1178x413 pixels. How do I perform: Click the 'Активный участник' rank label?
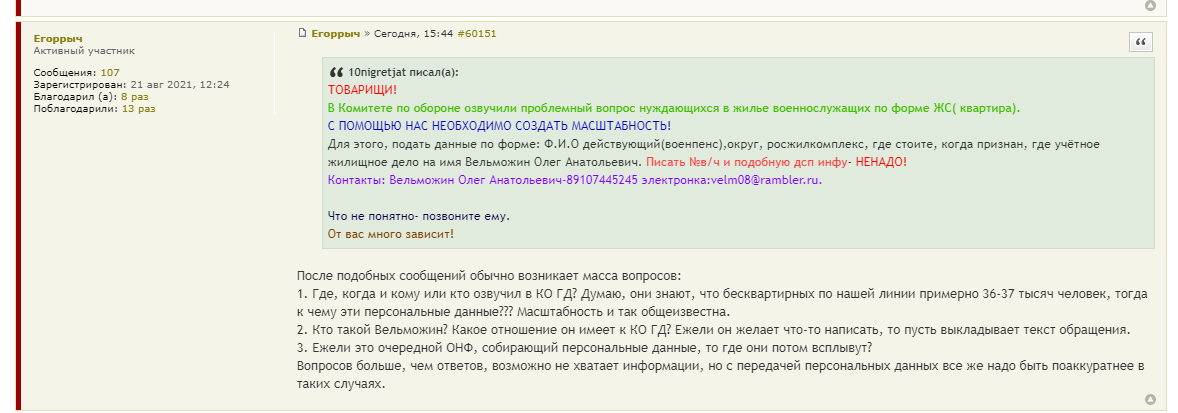pyautogui.click(x=84, y=50)
